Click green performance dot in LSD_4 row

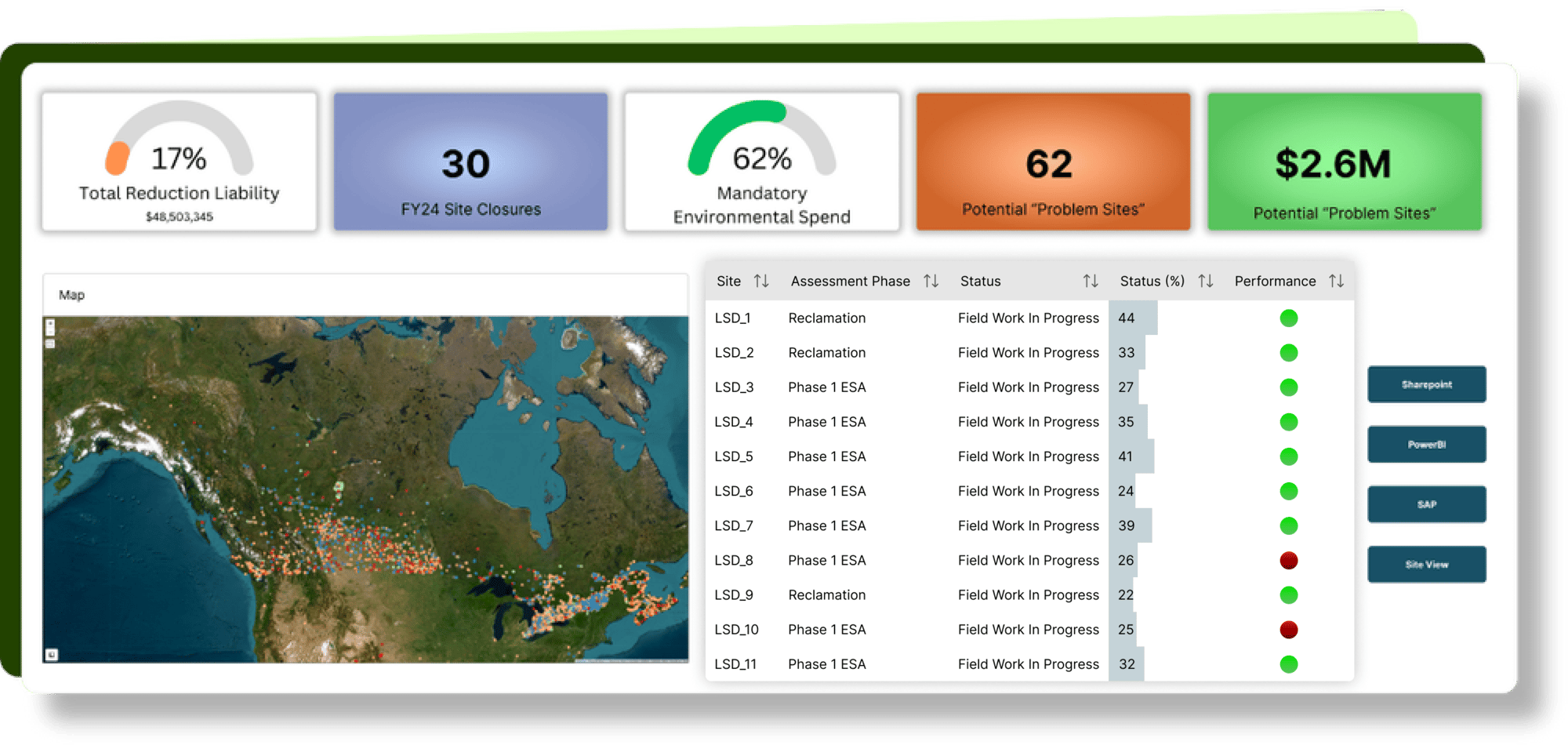coord(1289,422)
